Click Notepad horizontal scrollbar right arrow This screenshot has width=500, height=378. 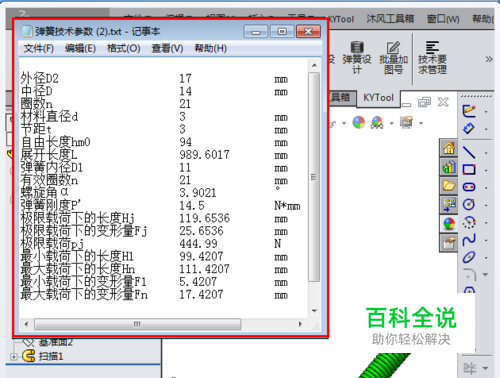pos(300,324)
